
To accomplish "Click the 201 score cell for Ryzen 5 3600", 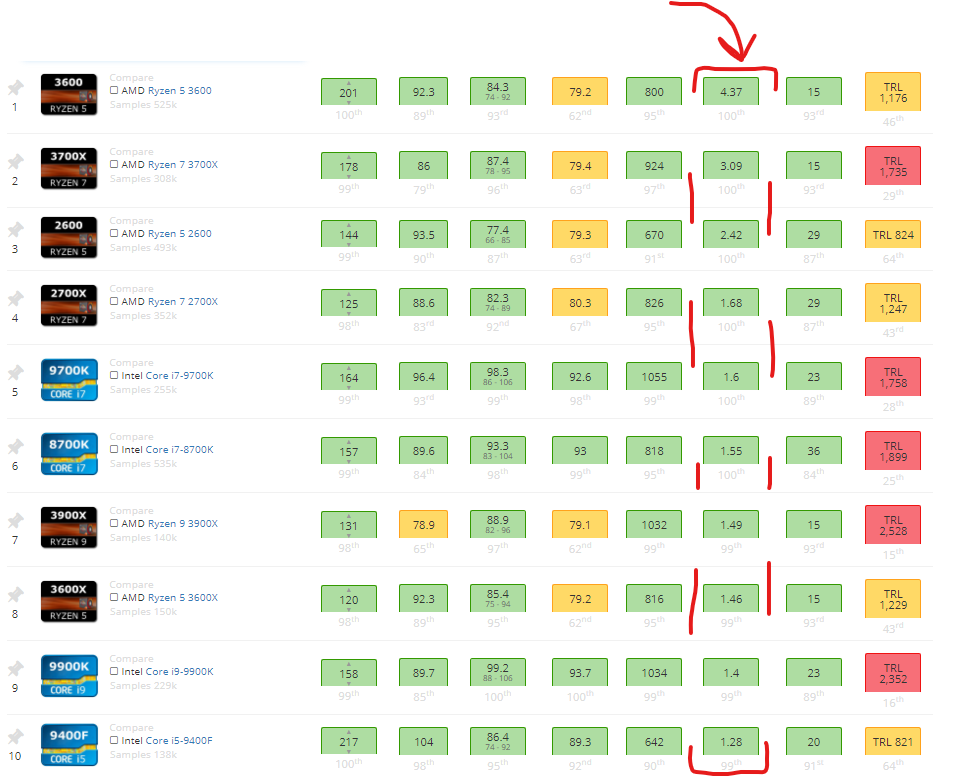I will [348, 92].
